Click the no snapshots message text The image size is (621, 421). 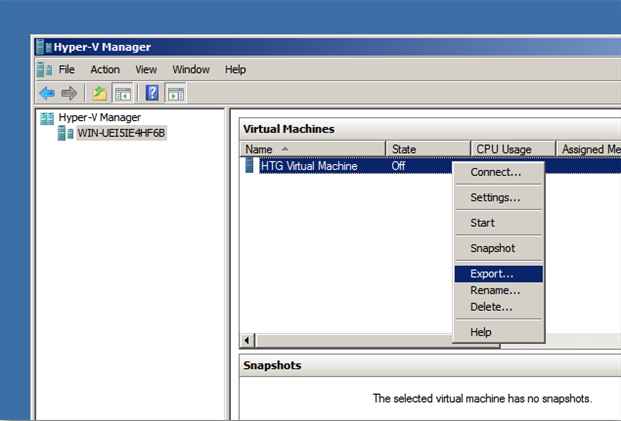click(482, 398)
